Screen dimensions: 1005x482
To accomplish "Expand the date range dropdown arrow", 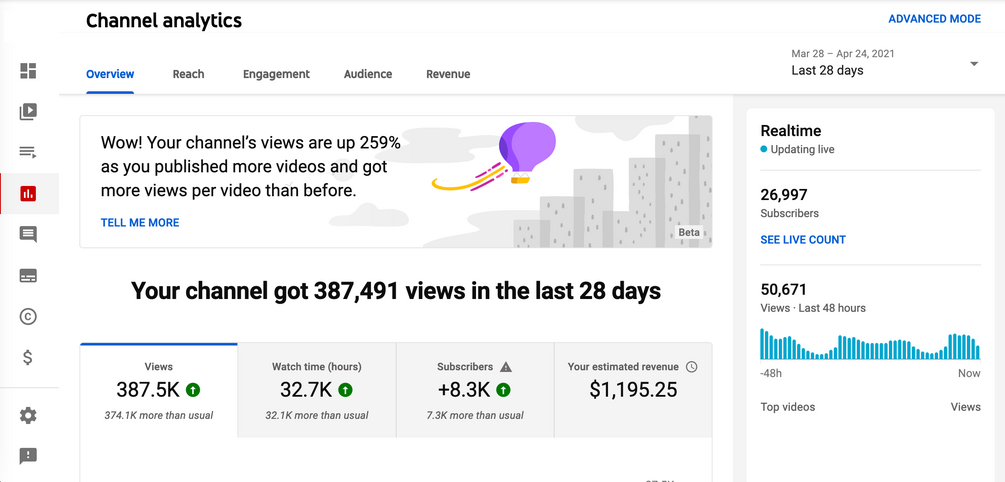I will [x=974, y=63].
